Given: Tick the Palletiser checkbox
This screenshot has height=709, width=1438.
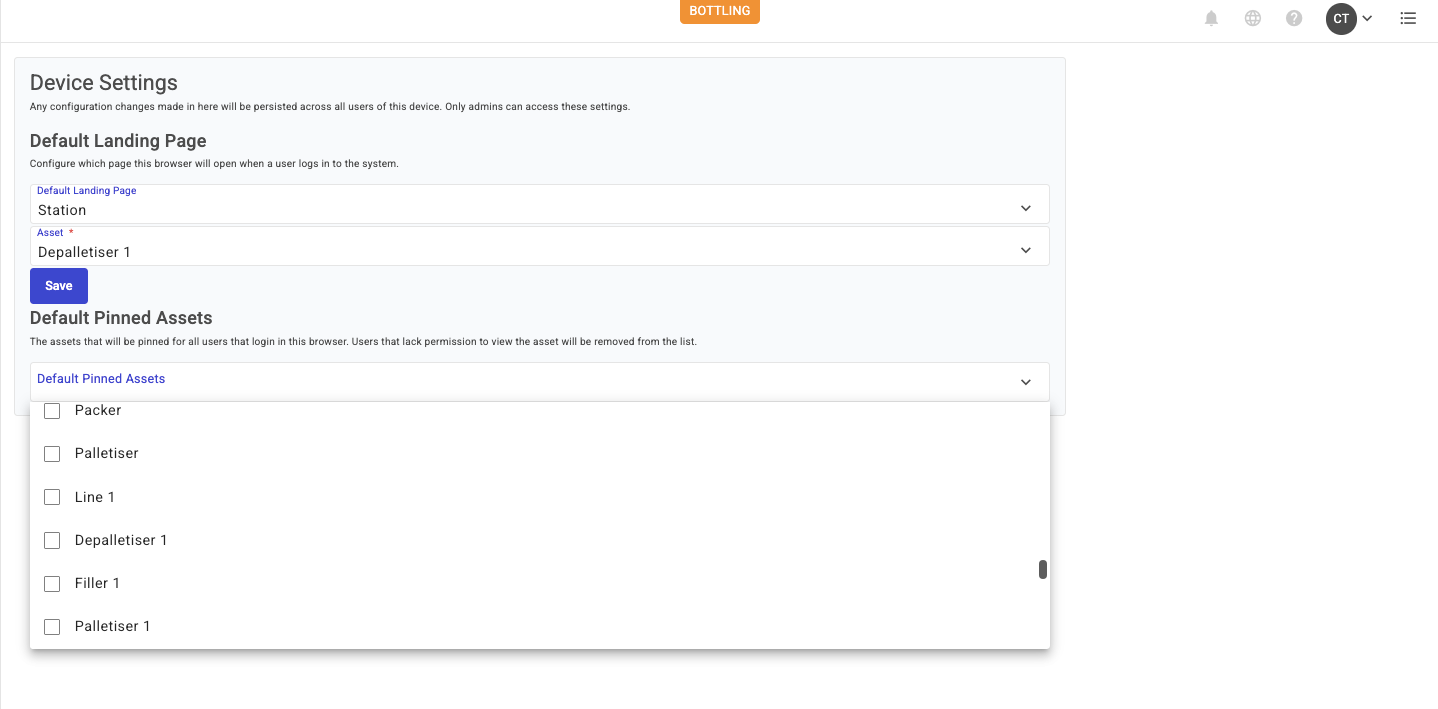Looking at the screenshot, I should coord(52,454).
